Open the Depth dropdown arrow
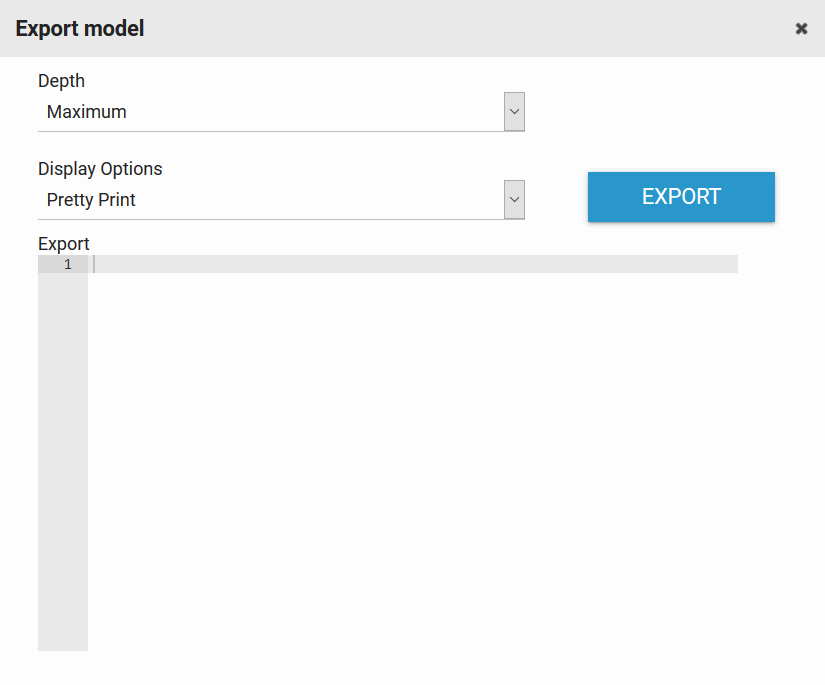Screen dimensions: 825x685 514,112
